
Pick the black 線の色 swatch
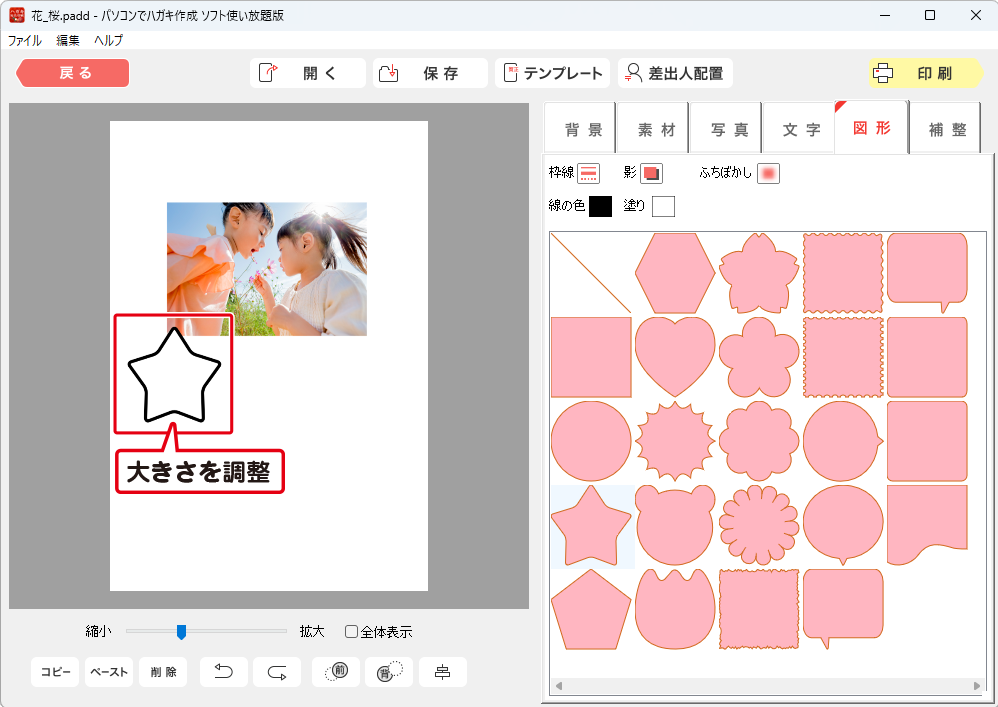pos(600,206)
